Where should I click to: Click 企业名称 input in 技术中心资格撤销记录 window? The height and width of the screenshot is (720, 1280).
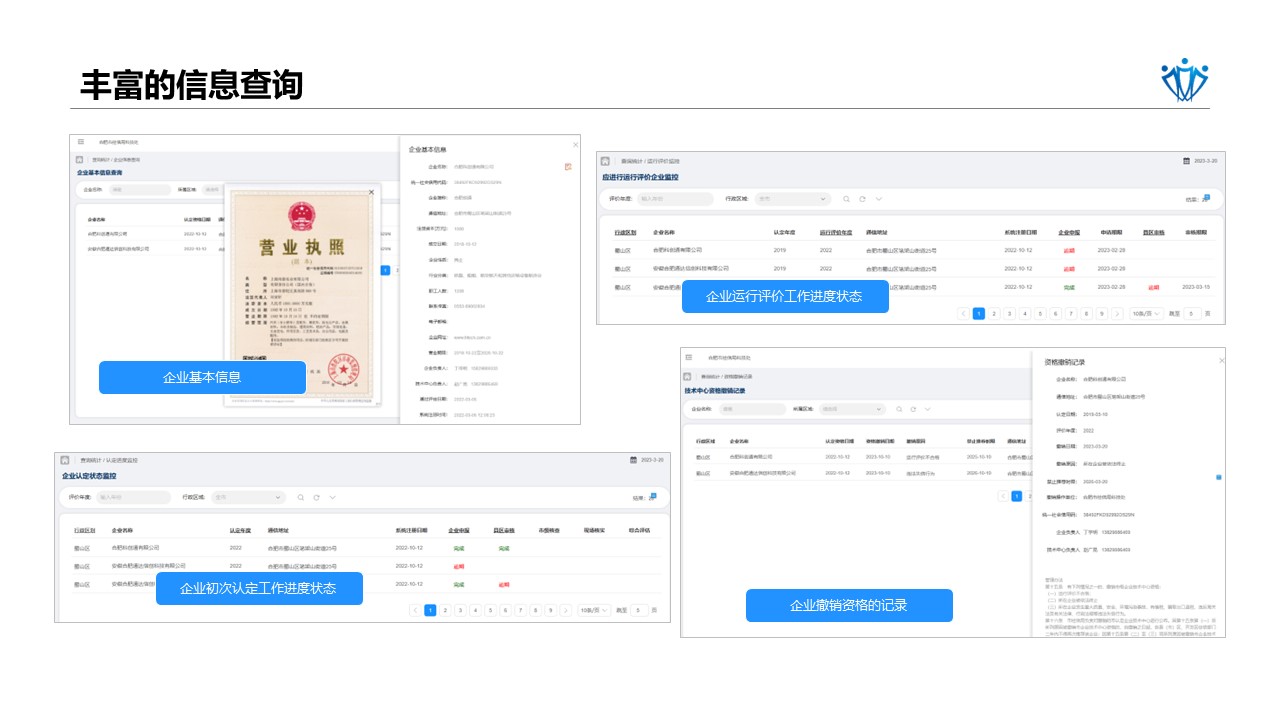tap(752, 409)
